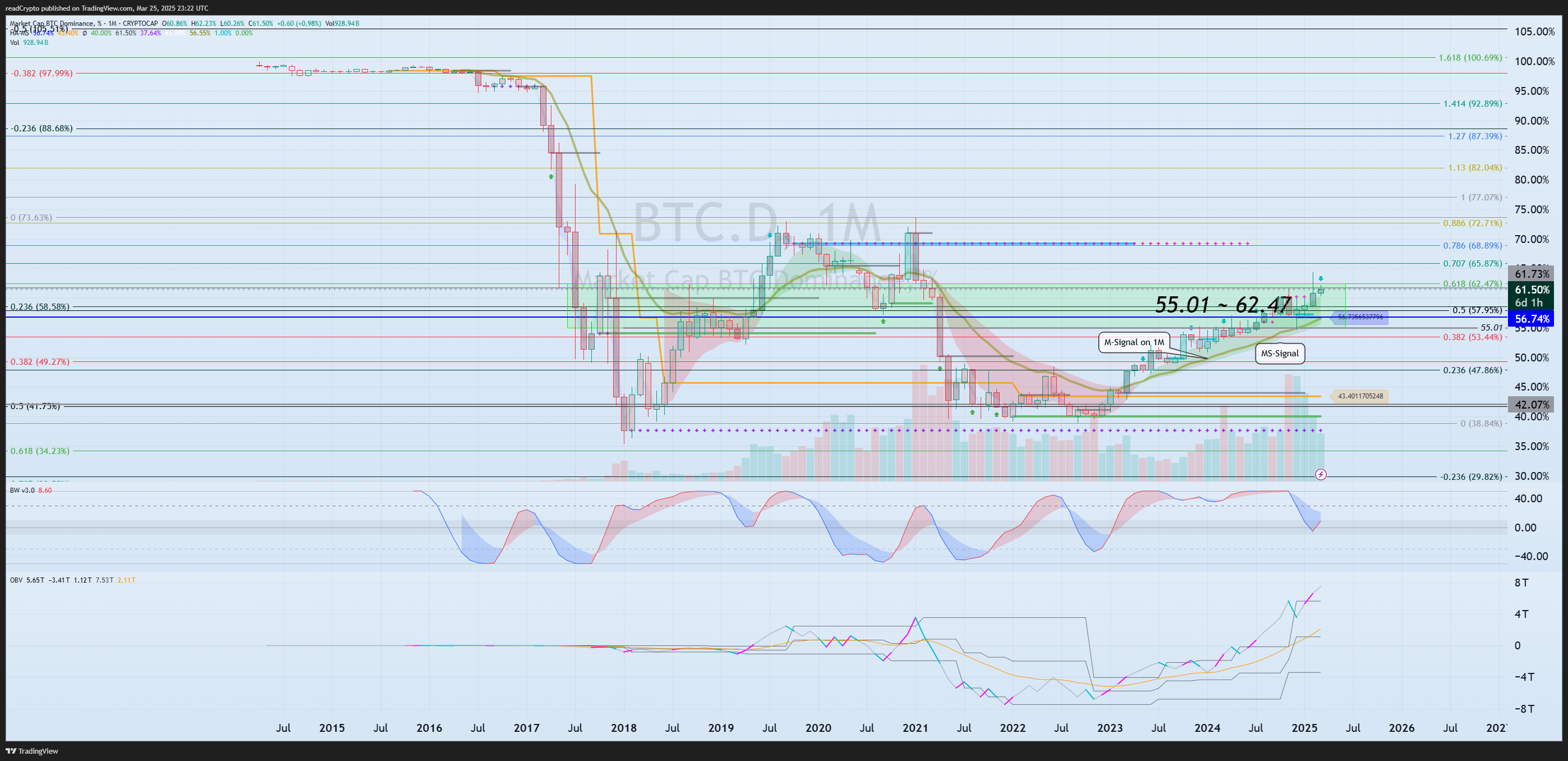Image resolution: width=1568 pixels, height=761 pixels.
Task: Click the blue 56.74% price axis label
Action: pyautogui.click(x=1532, y=318)
